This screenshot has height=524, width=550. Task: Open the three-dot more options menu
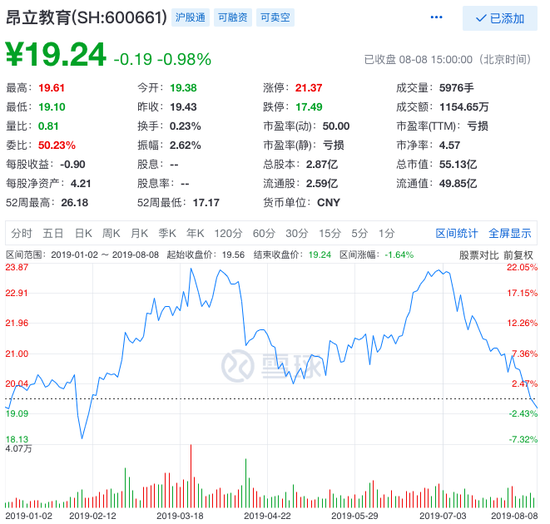pyautogui.click(x=436, y=17)
